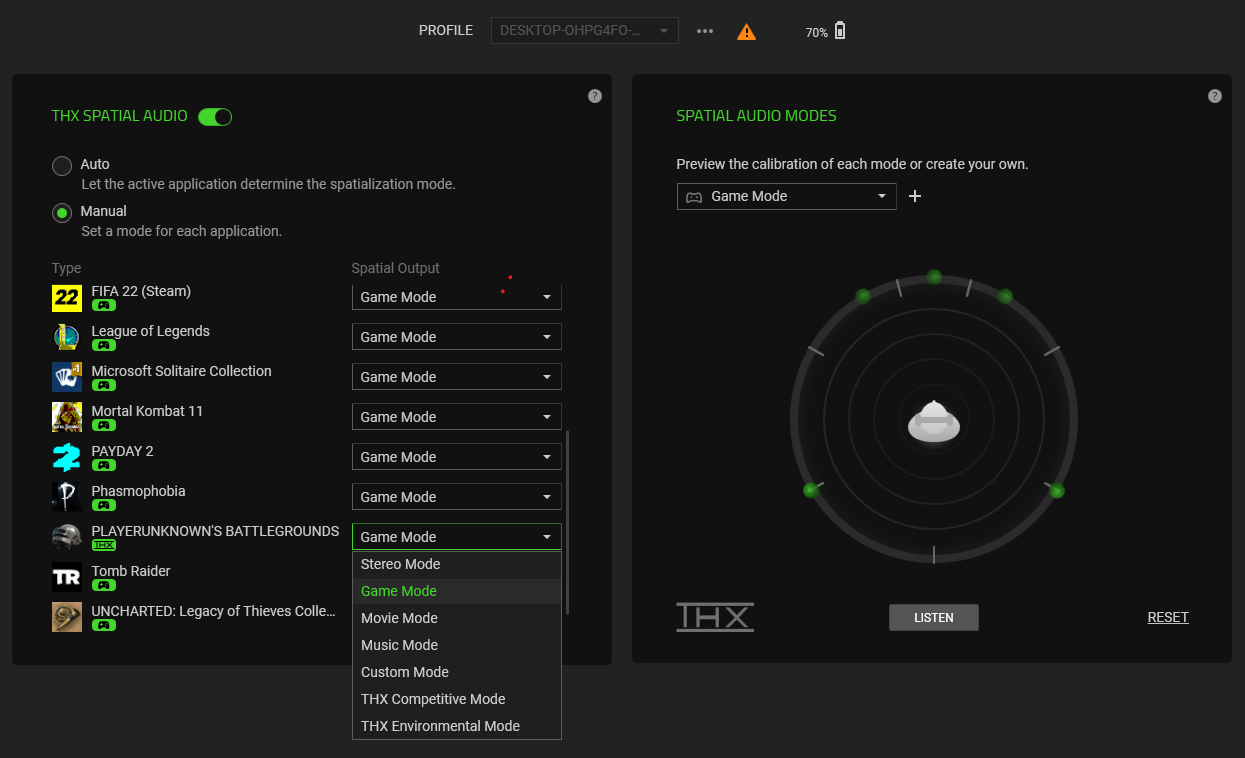Choose Custom Mode from the list
Image resolution: width=1245 pixels, height=758 pixels.
(x=457, y=672)
